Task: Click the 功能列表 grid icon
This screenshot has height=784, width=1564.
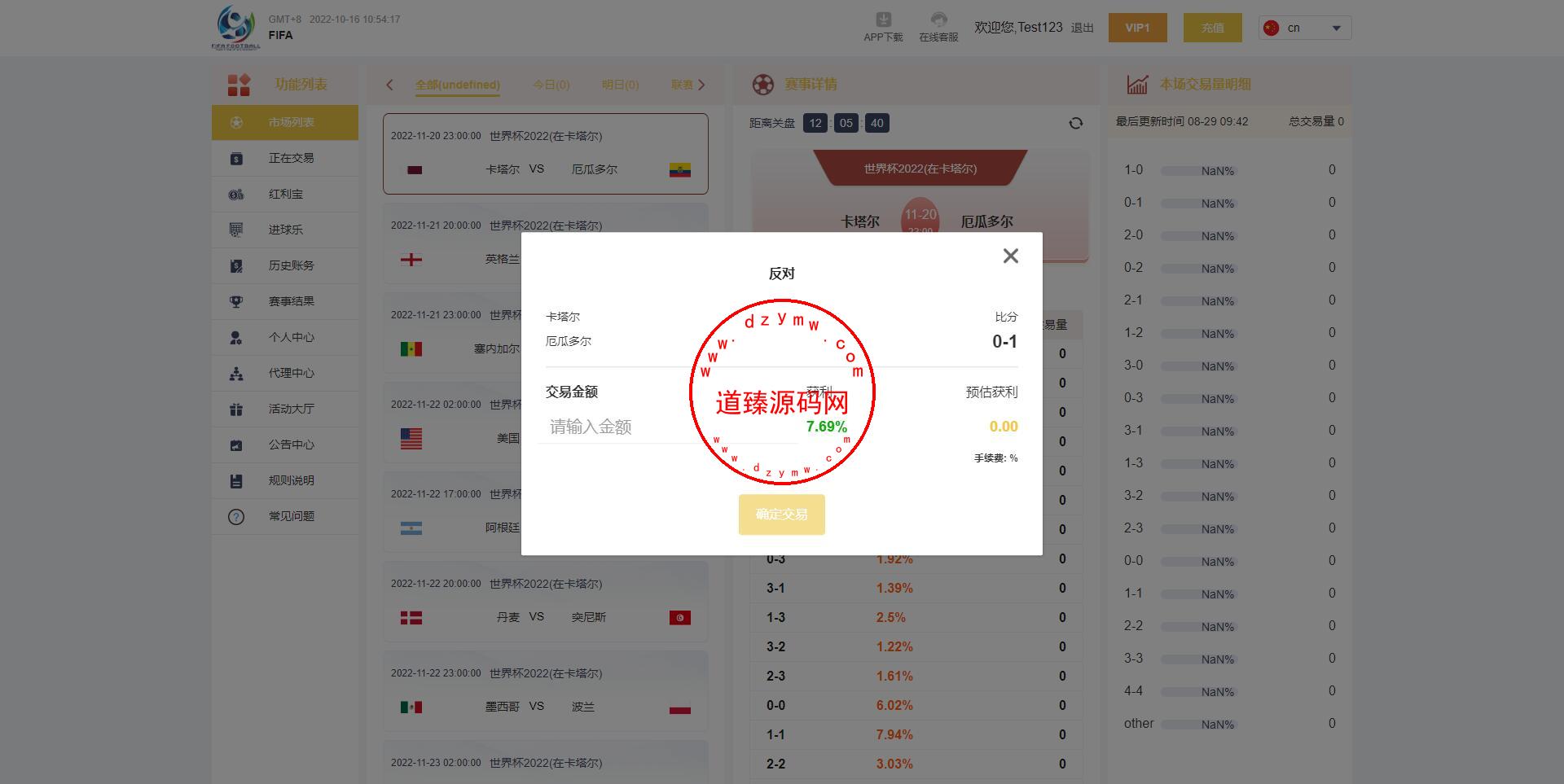Action: [239, 85]
